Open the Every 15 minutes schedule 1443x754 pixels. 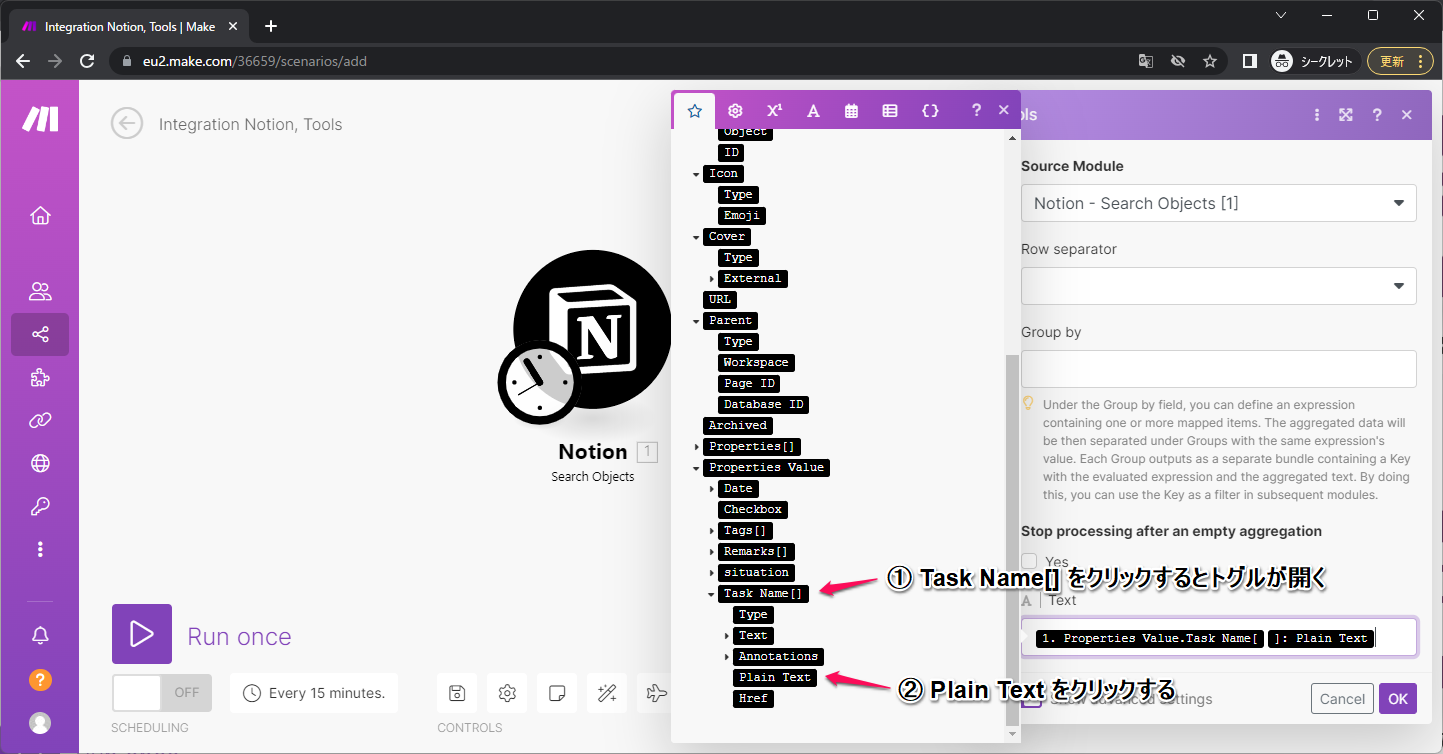point(314,693)
